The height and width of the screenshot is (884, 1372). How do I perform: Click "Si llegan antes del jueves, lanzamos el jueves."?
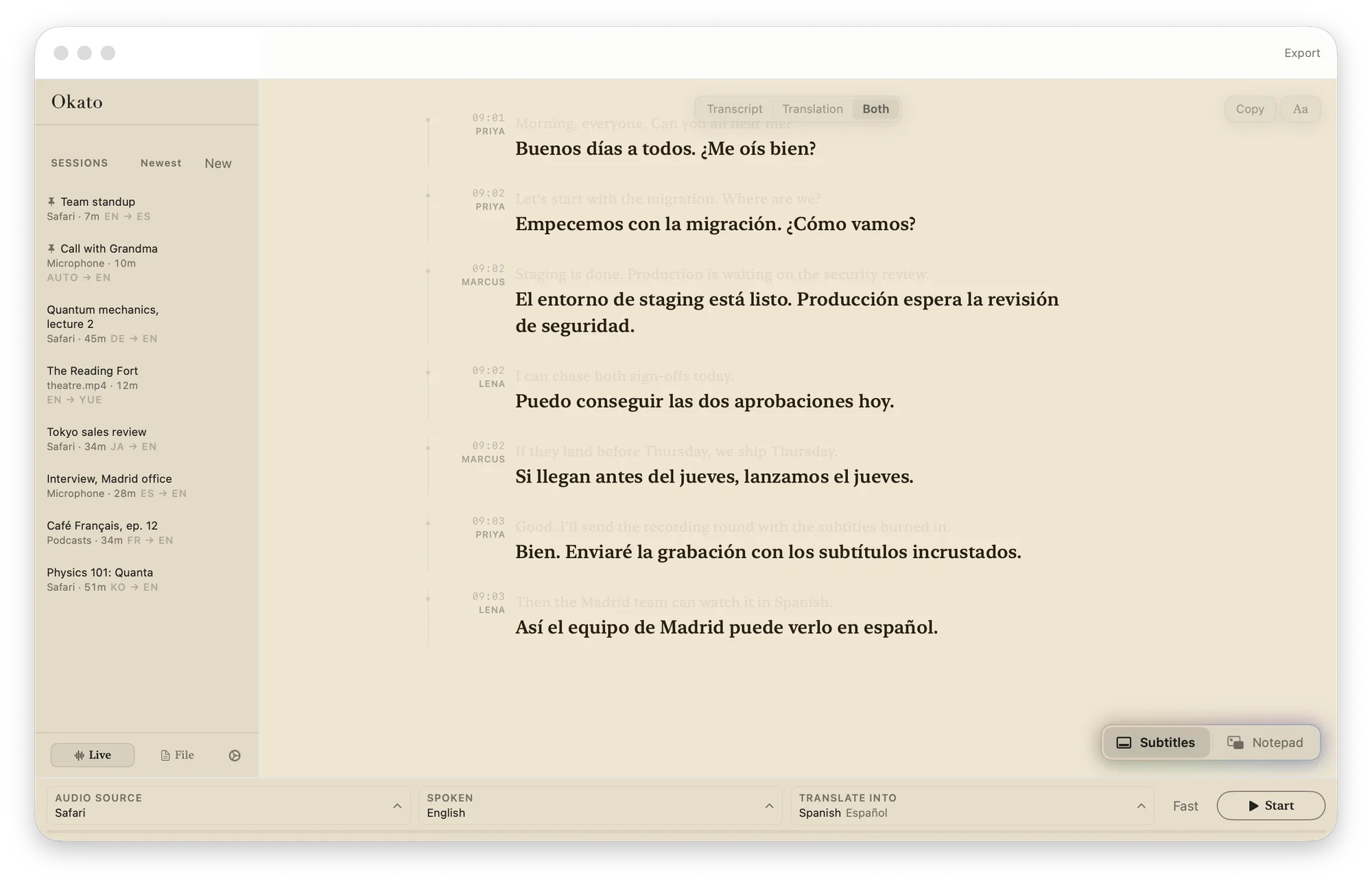pos(714,476)
